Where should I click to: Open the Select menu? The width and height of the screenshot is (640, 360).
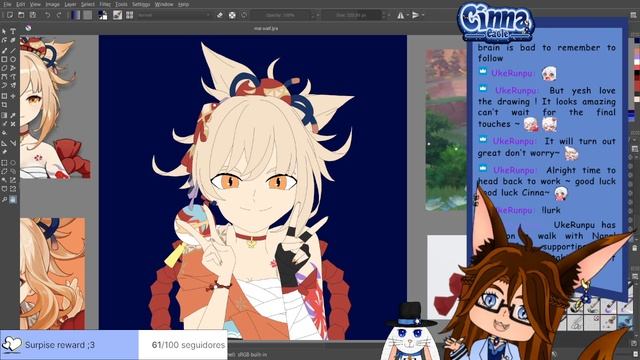[87, 4]
